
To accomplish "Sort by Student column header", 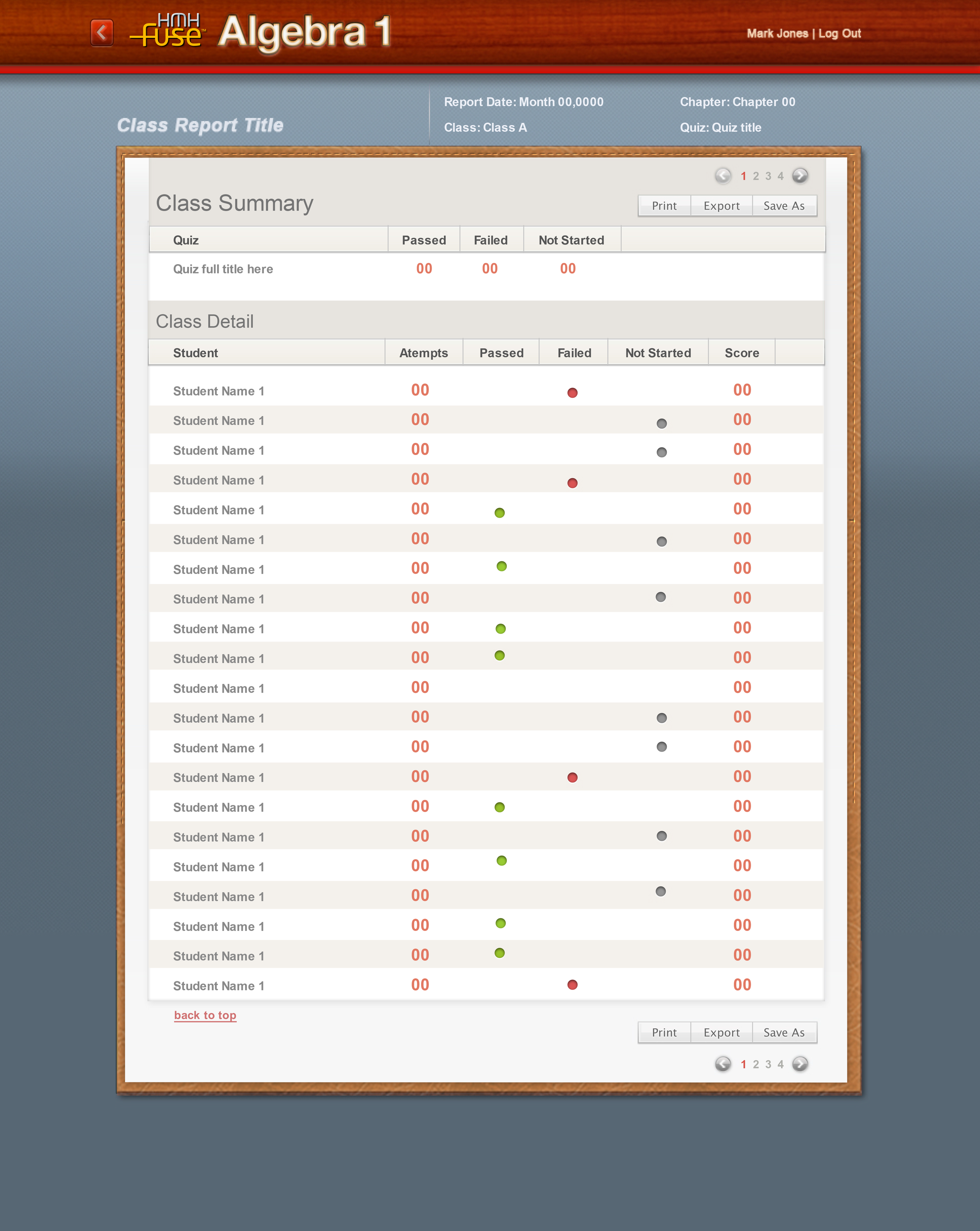I will [x=195, y=353].
